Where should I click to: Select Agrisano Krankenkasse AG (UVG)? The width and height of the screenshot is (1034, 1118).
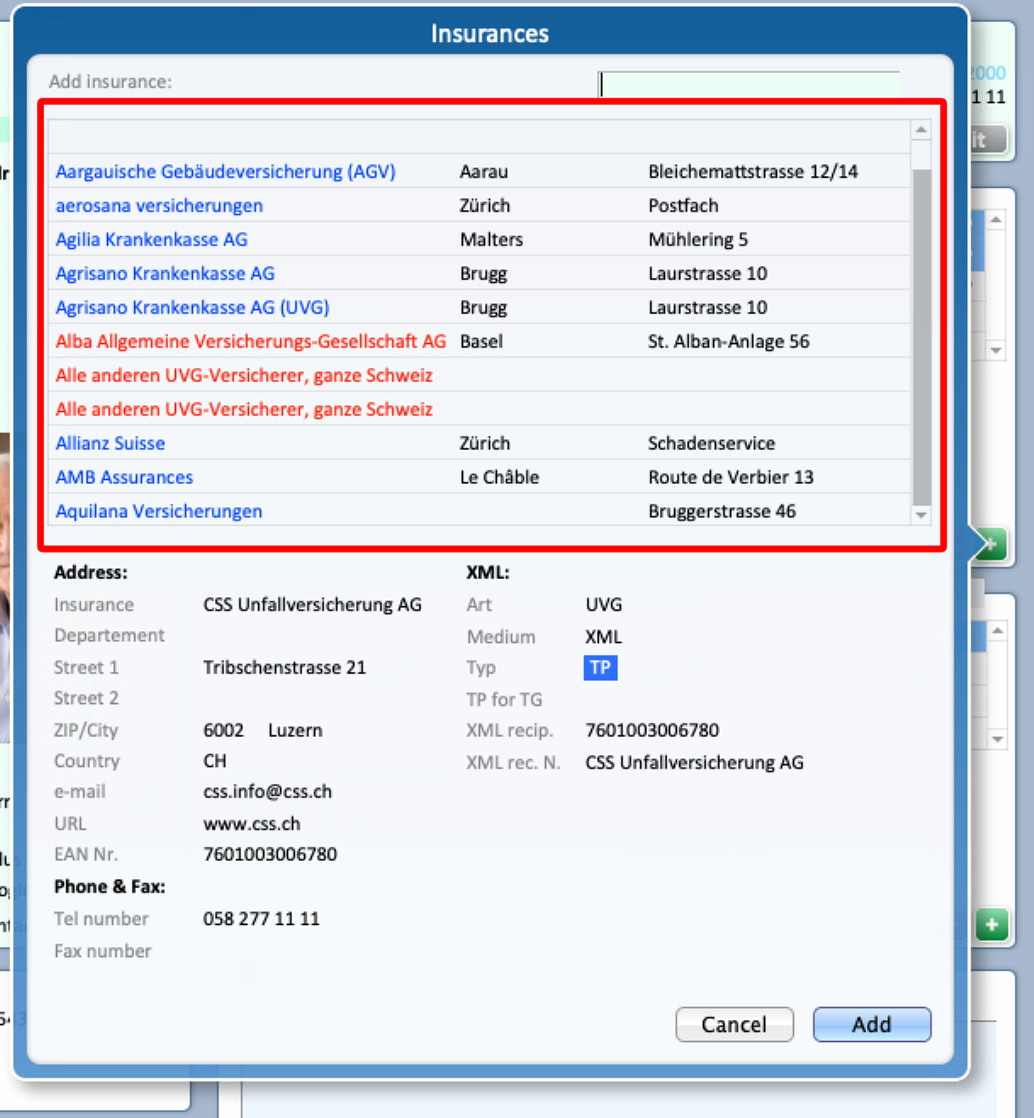click(479, 307)
